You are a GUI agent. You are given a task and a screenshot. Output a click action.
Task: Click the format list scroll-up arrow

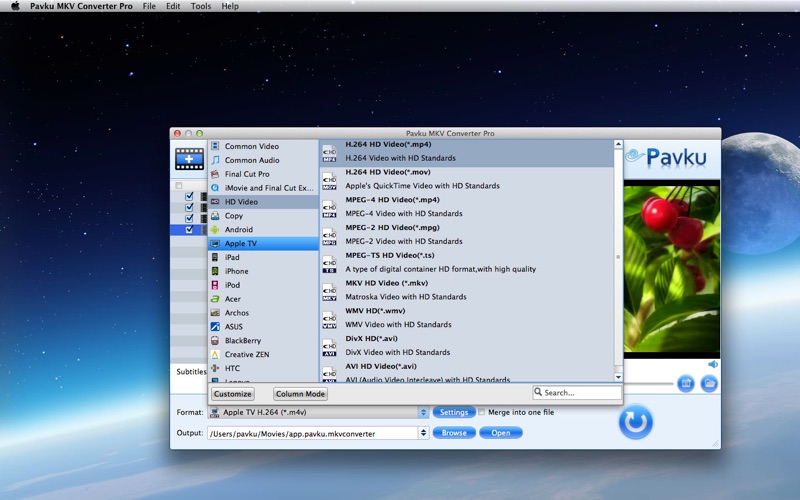point(618,144)
